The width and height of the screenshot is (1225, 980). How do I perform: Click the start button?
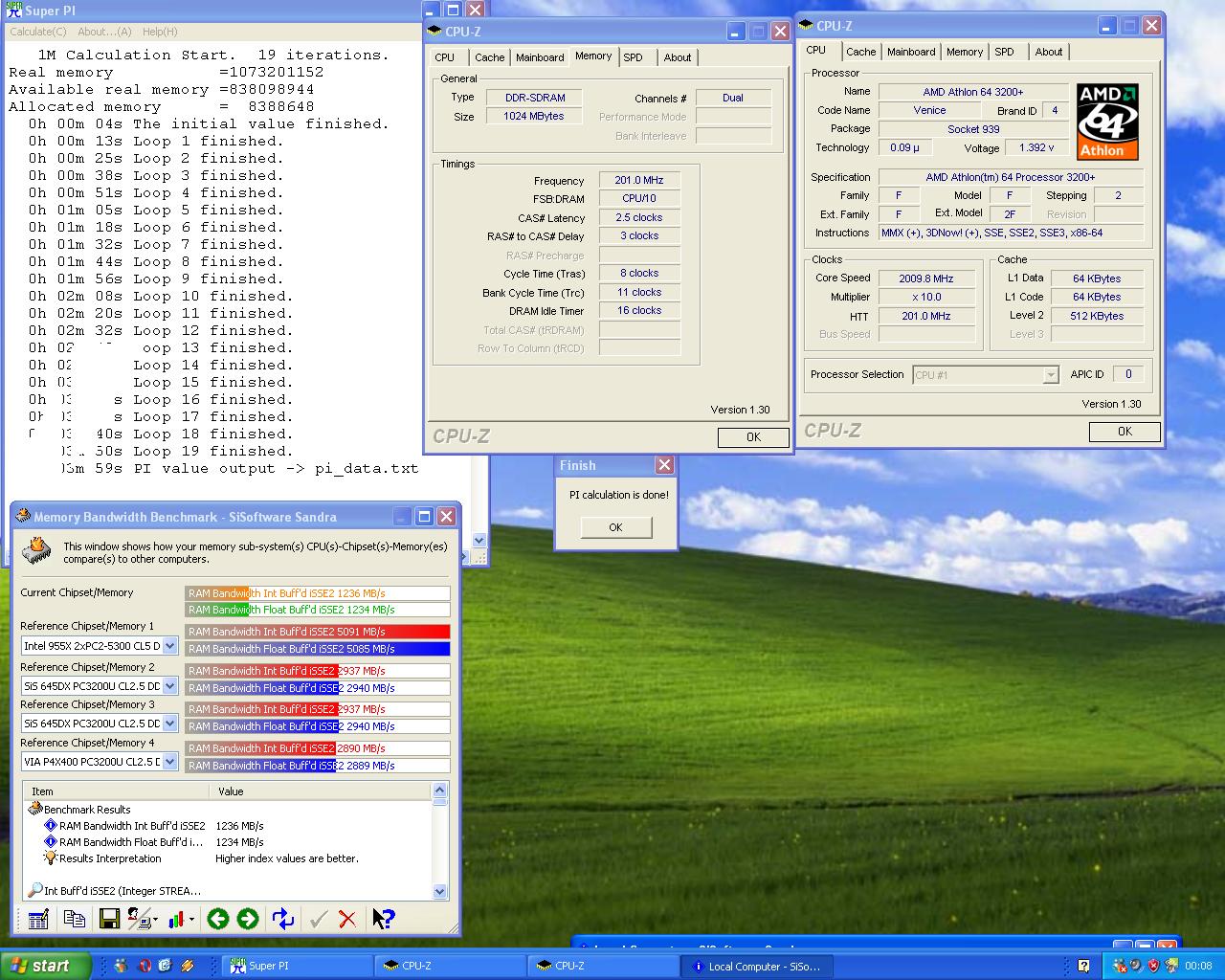46,966
